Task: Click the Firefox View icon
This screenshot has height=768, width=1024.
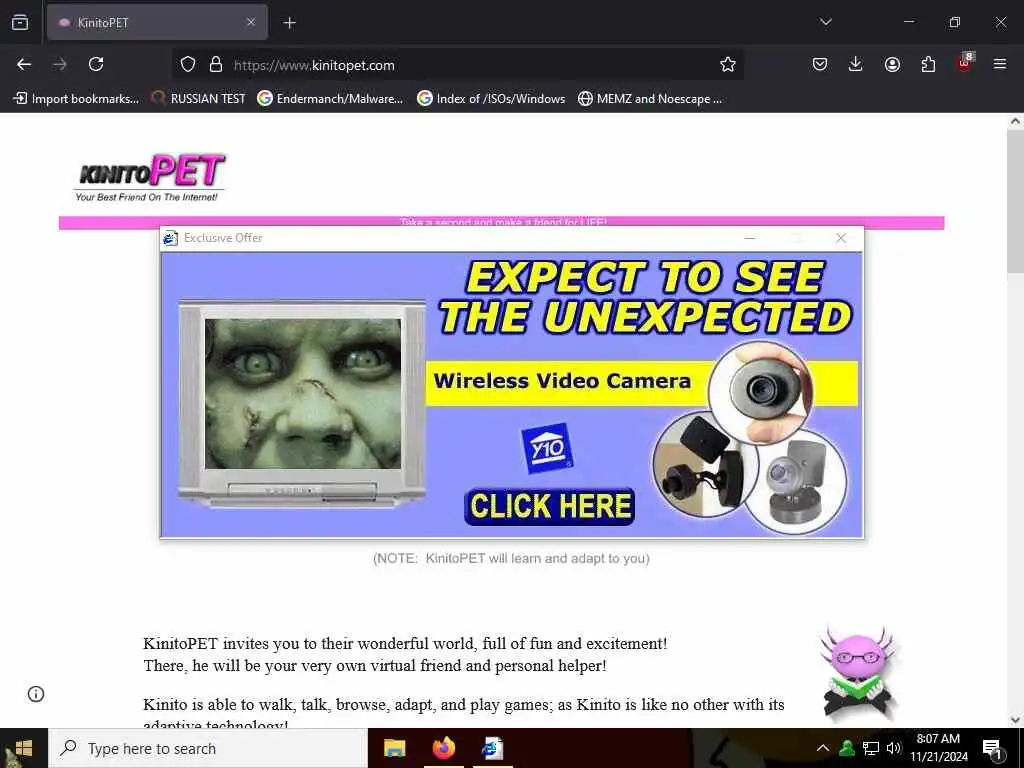Action: pos(20,22)
